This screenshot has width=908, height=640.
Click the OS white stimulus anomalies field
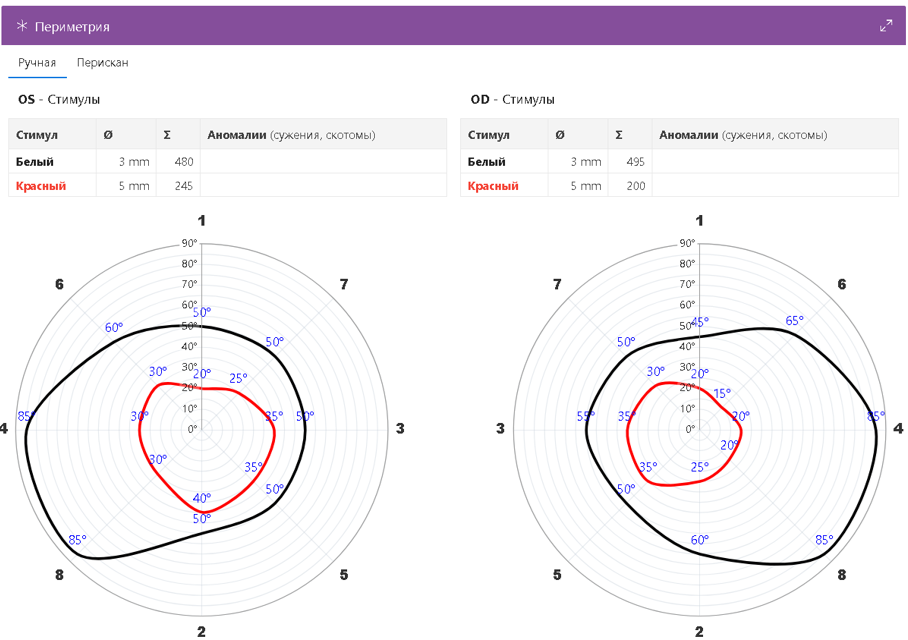[x=323, y=161]
